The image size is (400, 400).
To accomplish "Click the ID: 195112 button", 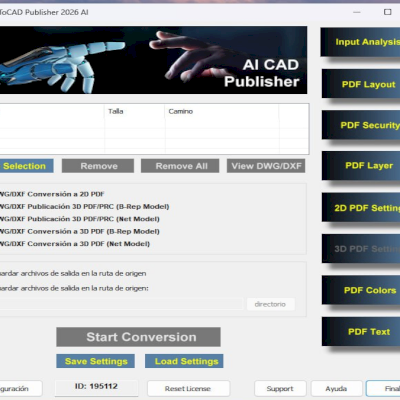I will click(x=96, y=387).
